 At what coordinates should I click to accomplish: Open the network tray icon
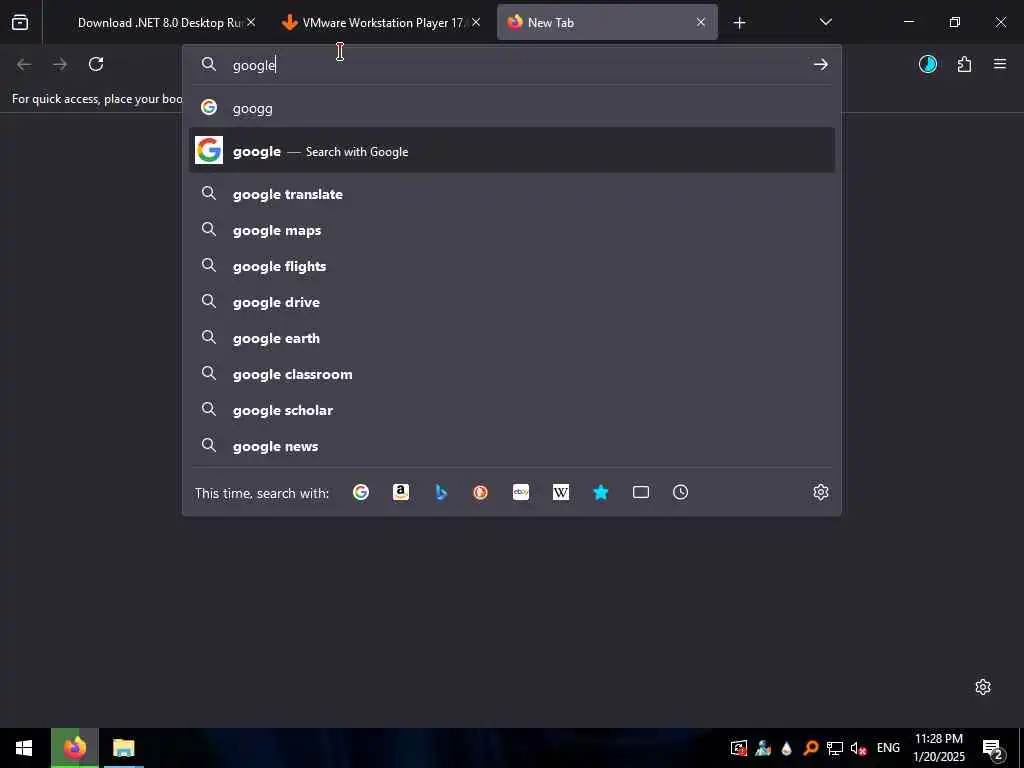[x=835, y=748]
